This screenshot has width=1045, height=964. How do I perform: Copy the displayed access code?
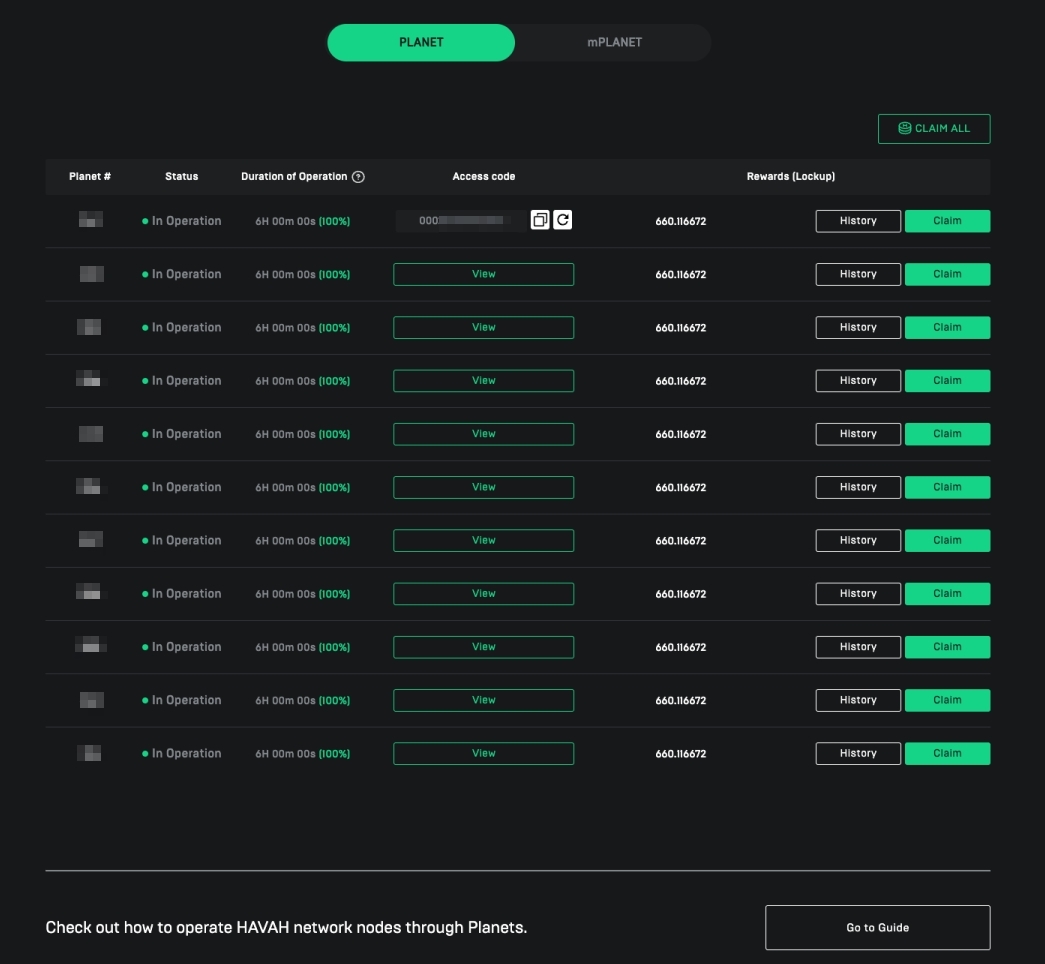tap(540, 220)
